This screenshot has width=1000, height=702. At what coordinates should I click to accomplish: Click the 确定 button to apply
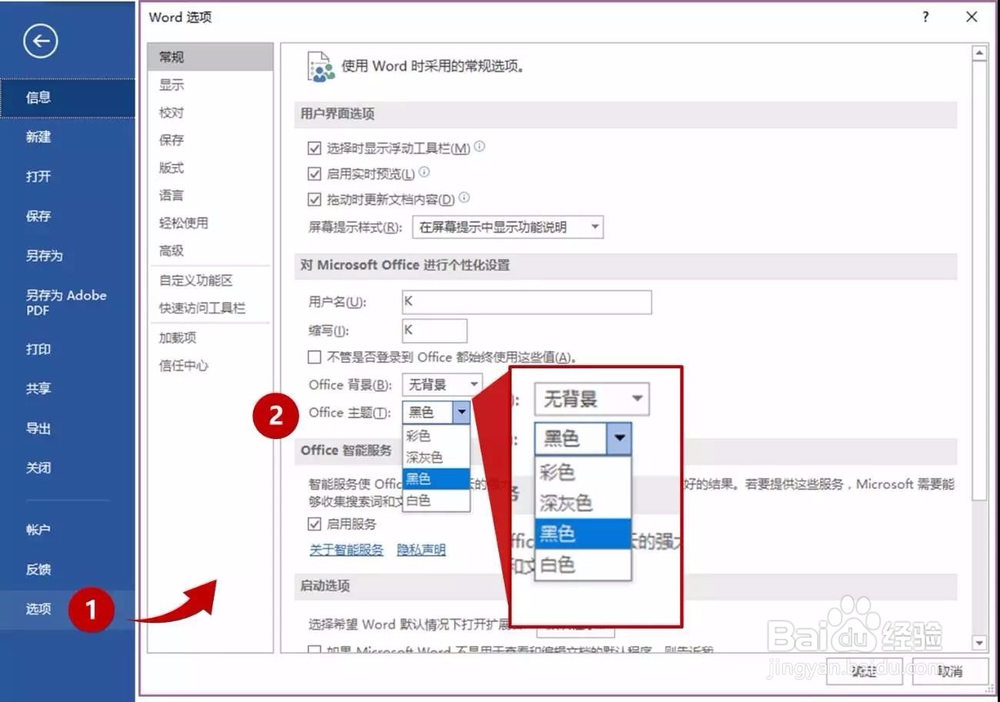tap(863, 672)
